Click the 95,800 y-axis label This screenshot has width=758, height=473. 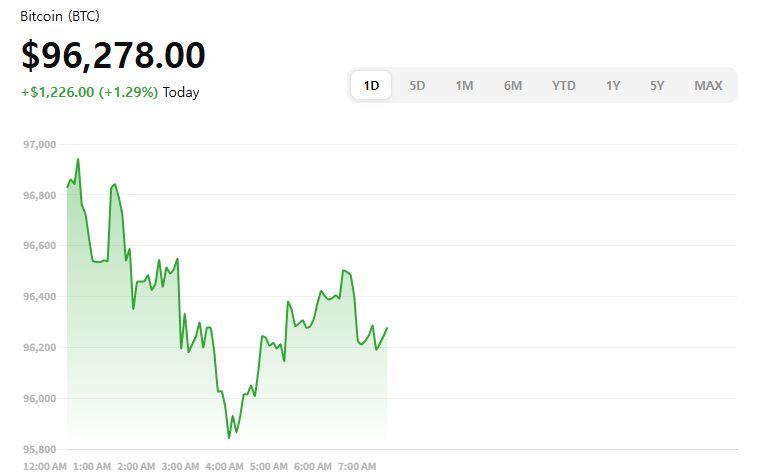[40, 449]
